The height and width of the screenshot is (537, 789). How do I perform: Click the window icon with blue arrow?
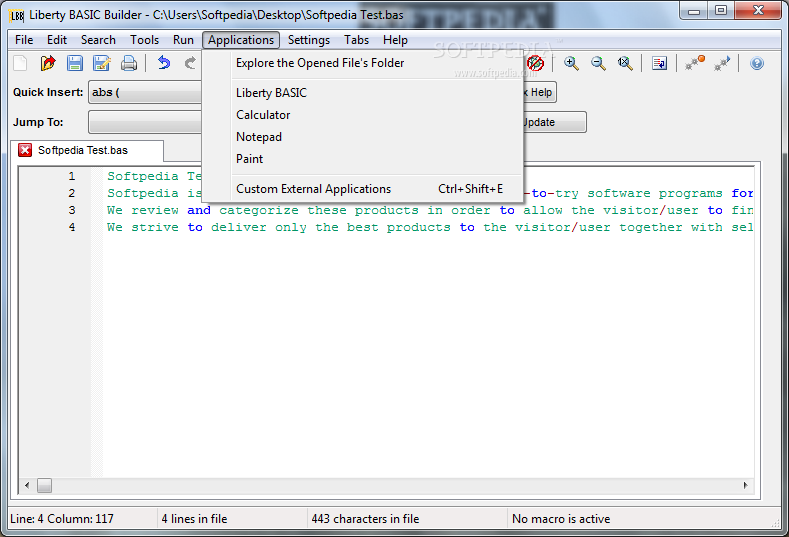pyautogui.click(x=659, y=63)
